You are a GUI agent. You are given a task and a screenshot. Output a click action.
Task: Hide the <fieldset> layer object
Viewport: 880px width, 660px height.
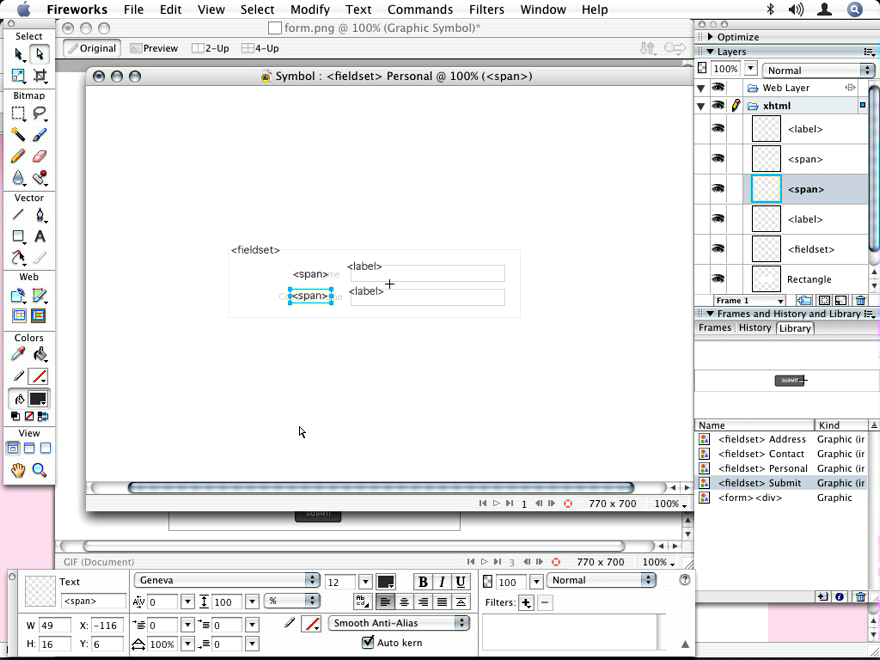[718, 249]
